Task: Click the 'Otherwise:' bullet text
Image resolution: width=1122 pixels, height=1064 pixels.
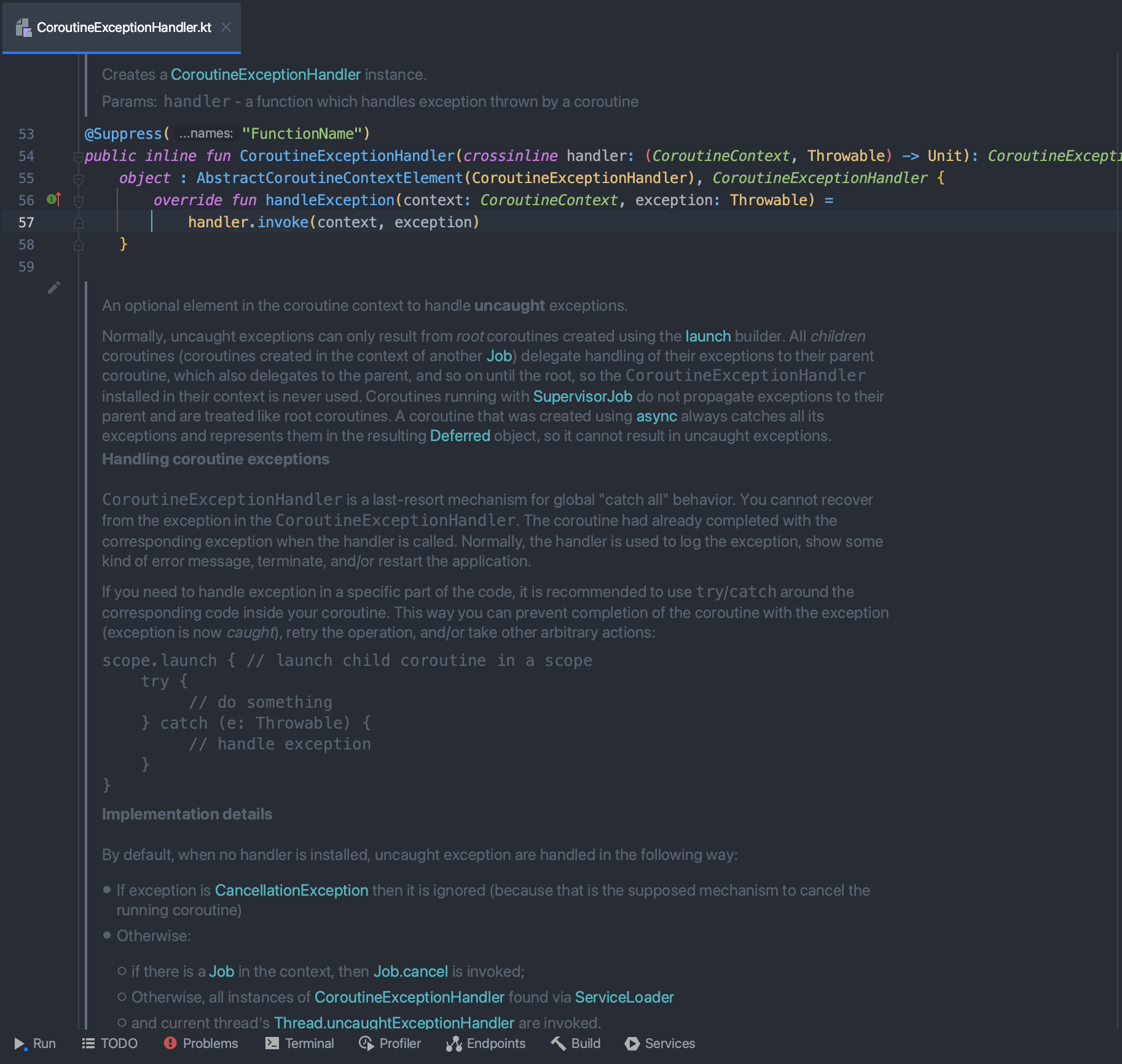Action: [x=154, y=936]
